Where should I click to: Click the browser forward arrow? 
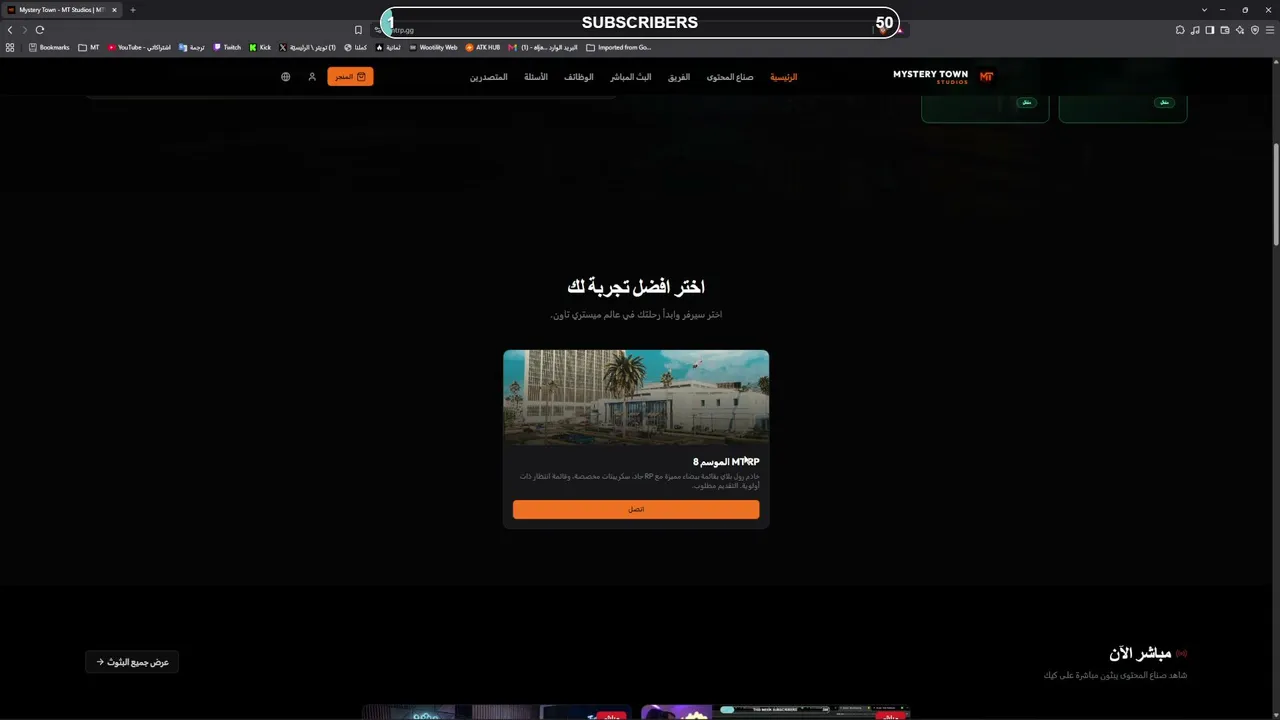(25, 30)
